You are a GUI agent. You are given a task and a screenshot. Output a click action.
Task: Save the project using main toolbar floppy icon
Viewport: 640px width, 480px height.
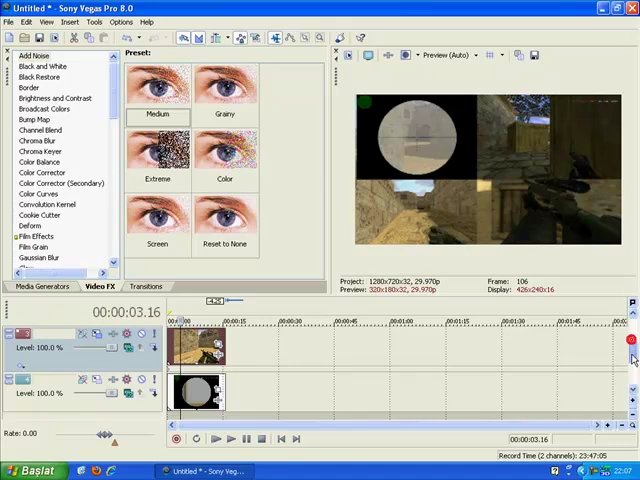pyautogui.click(x=39, y=38)
